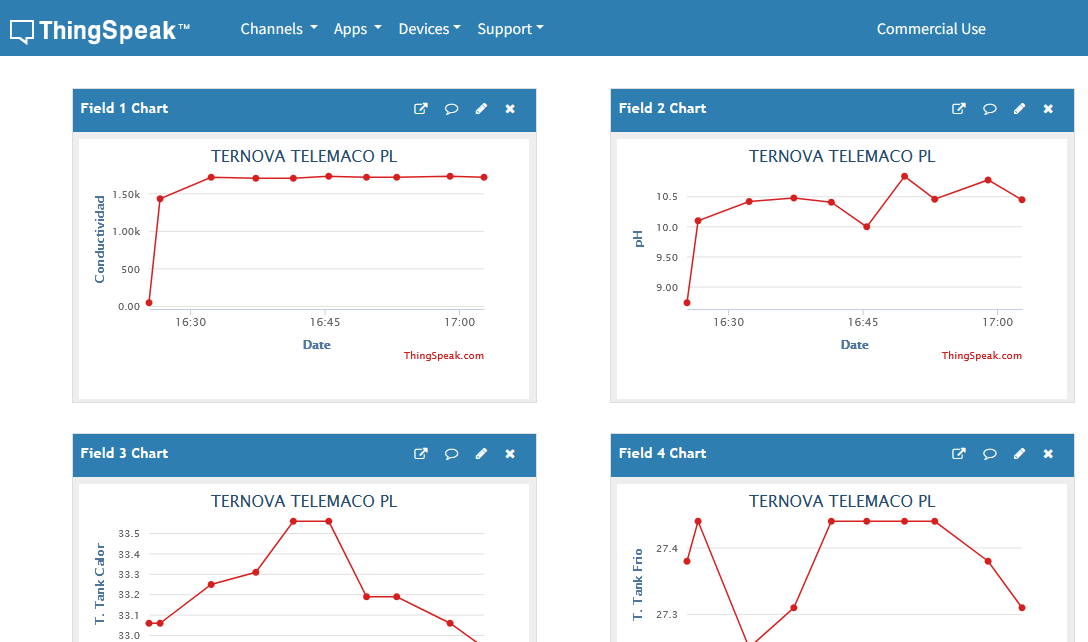
Task: Open Field 1 Chart in new window
Action: click(420, 109)
